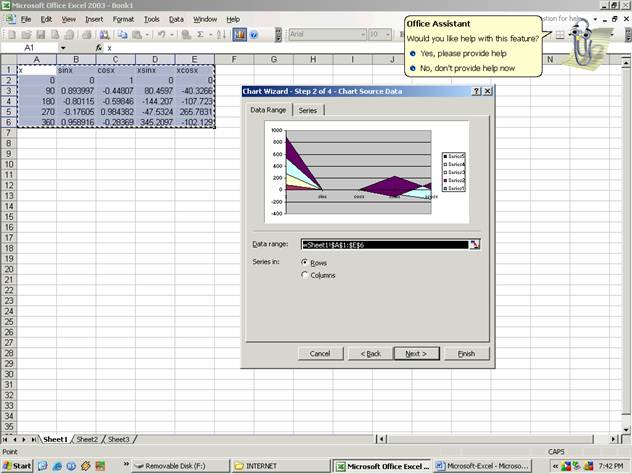Select the Rows radio button
The height and width of the screenshot is (474, 632).
(305, 262)
